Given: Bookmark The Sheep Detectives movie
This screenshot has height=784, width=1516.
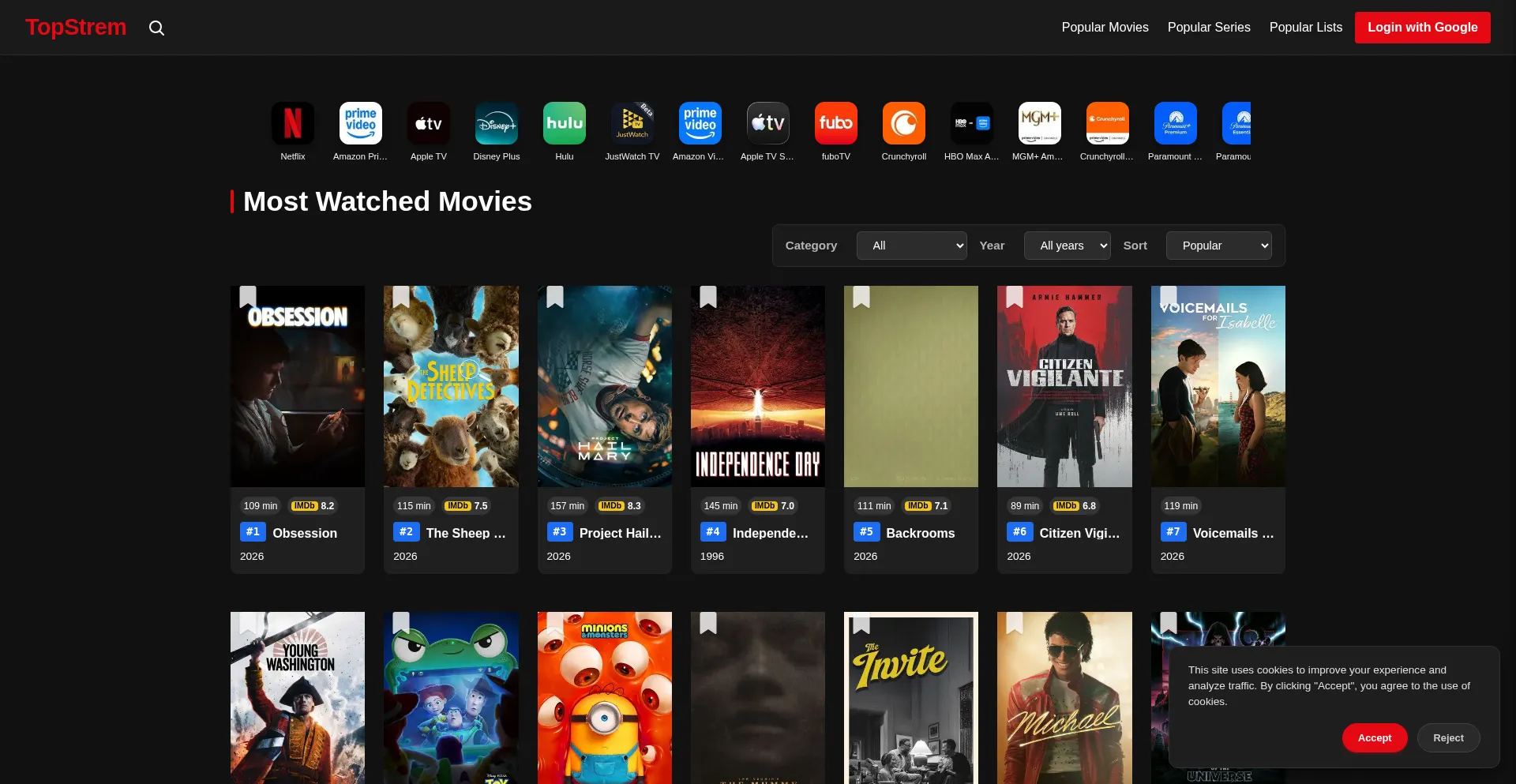Looking at the screenshot, I should [x=401, y=297].
